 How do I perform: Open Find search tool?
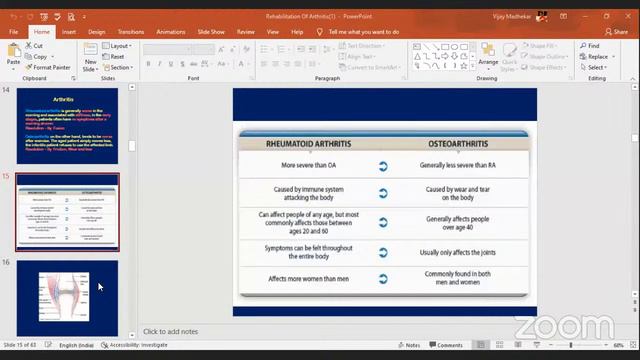590,46
